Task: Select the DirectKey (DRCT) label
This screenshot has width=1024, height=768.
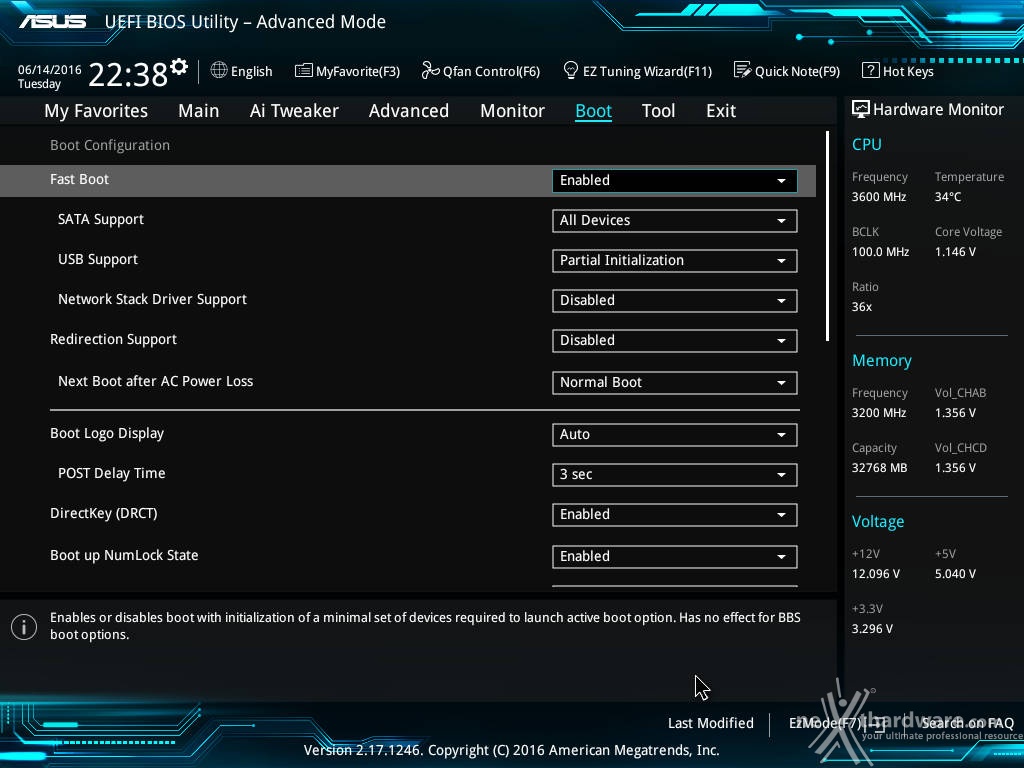Action: [104, 513]
